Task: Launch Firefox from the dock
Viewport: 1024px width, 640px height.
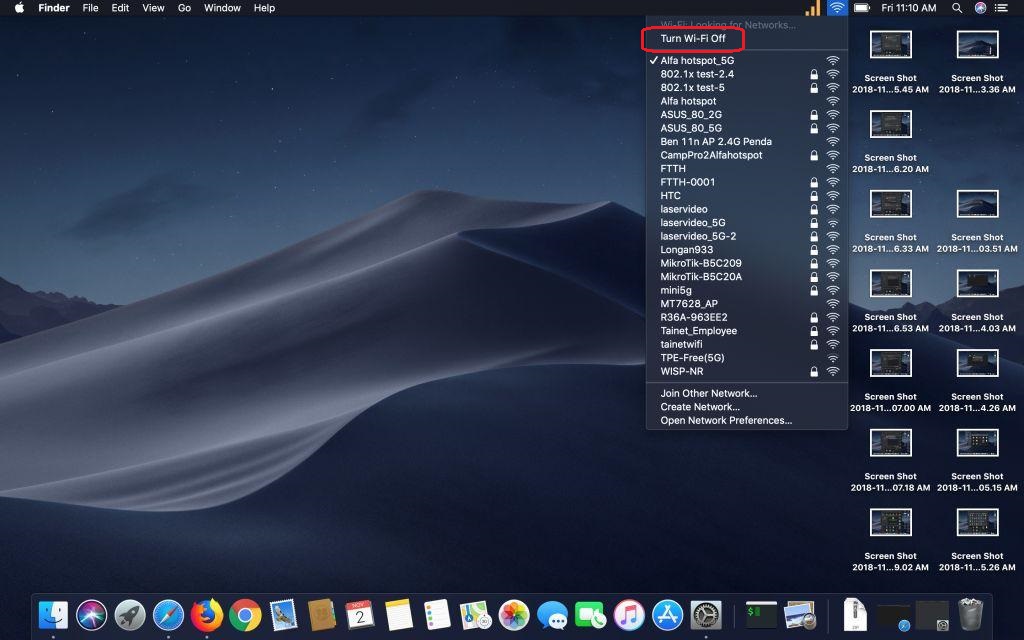Action: [207, 614]
